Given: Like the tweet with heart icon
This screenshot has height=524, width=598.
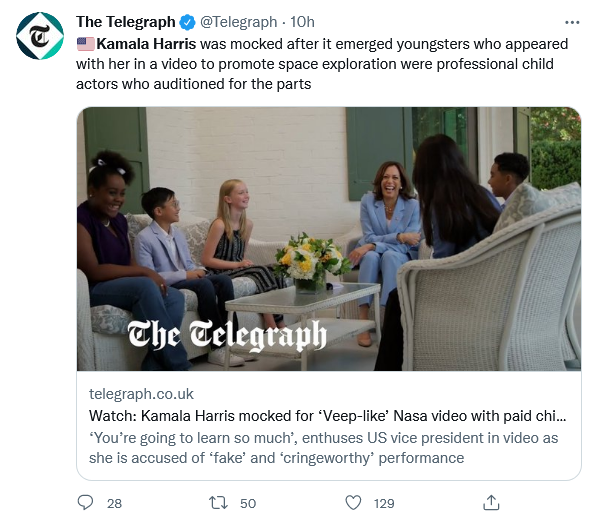Looking at the screenshot, I should coord(353,503).
